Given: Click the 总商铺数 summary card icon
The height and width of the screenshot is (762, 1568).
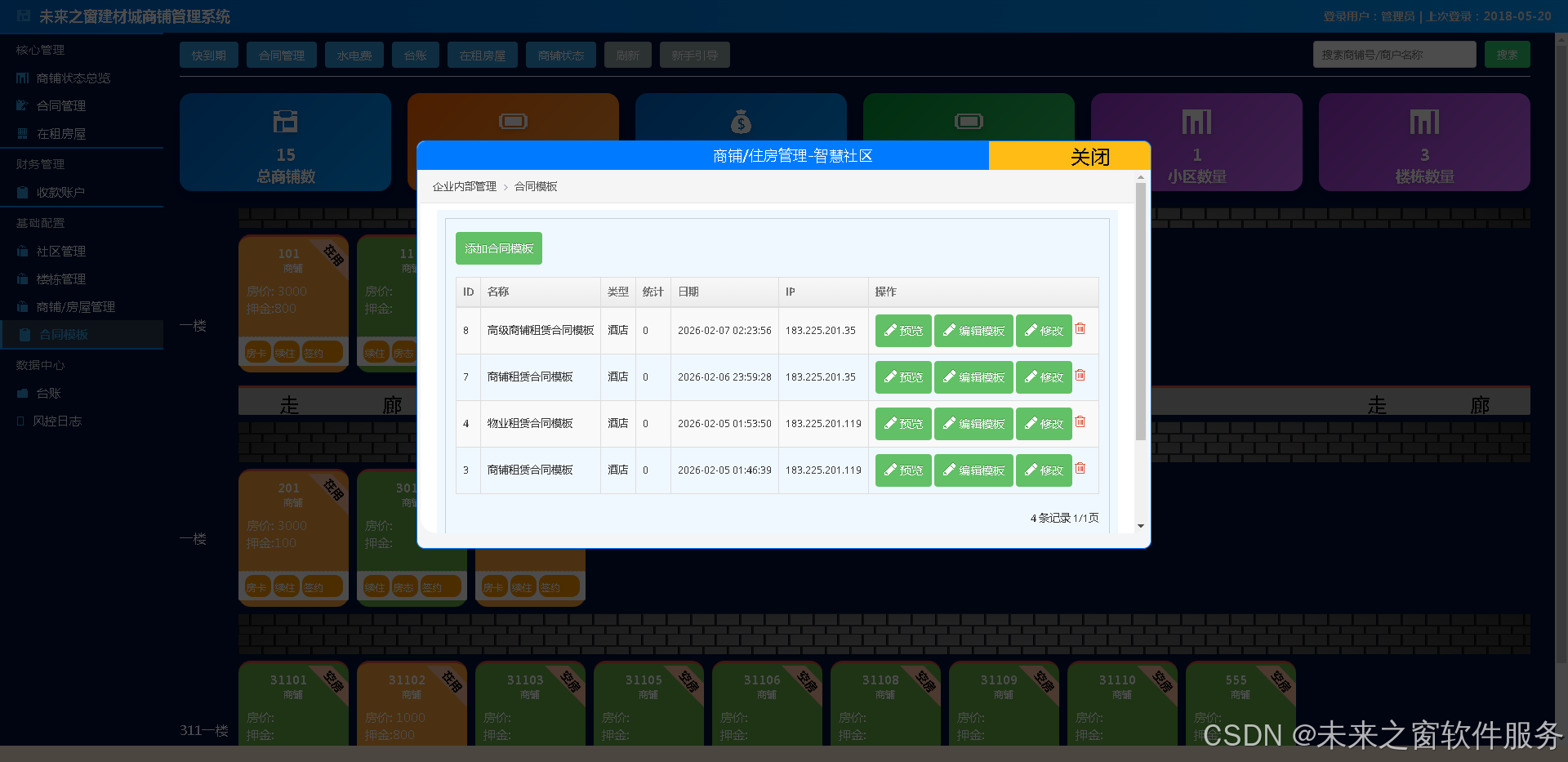Looking at the screenshot, I should pos(285,122).
